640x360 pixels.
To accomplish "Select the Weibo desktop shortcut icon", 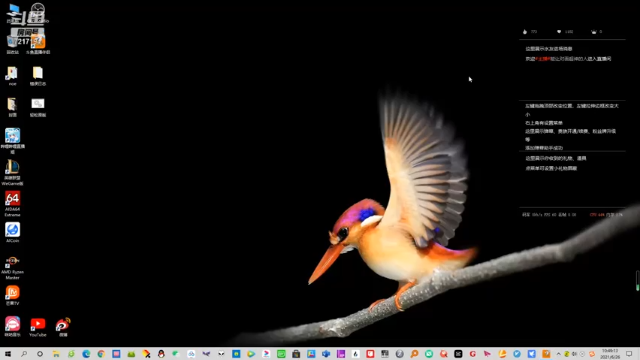I will coord(63,327).
